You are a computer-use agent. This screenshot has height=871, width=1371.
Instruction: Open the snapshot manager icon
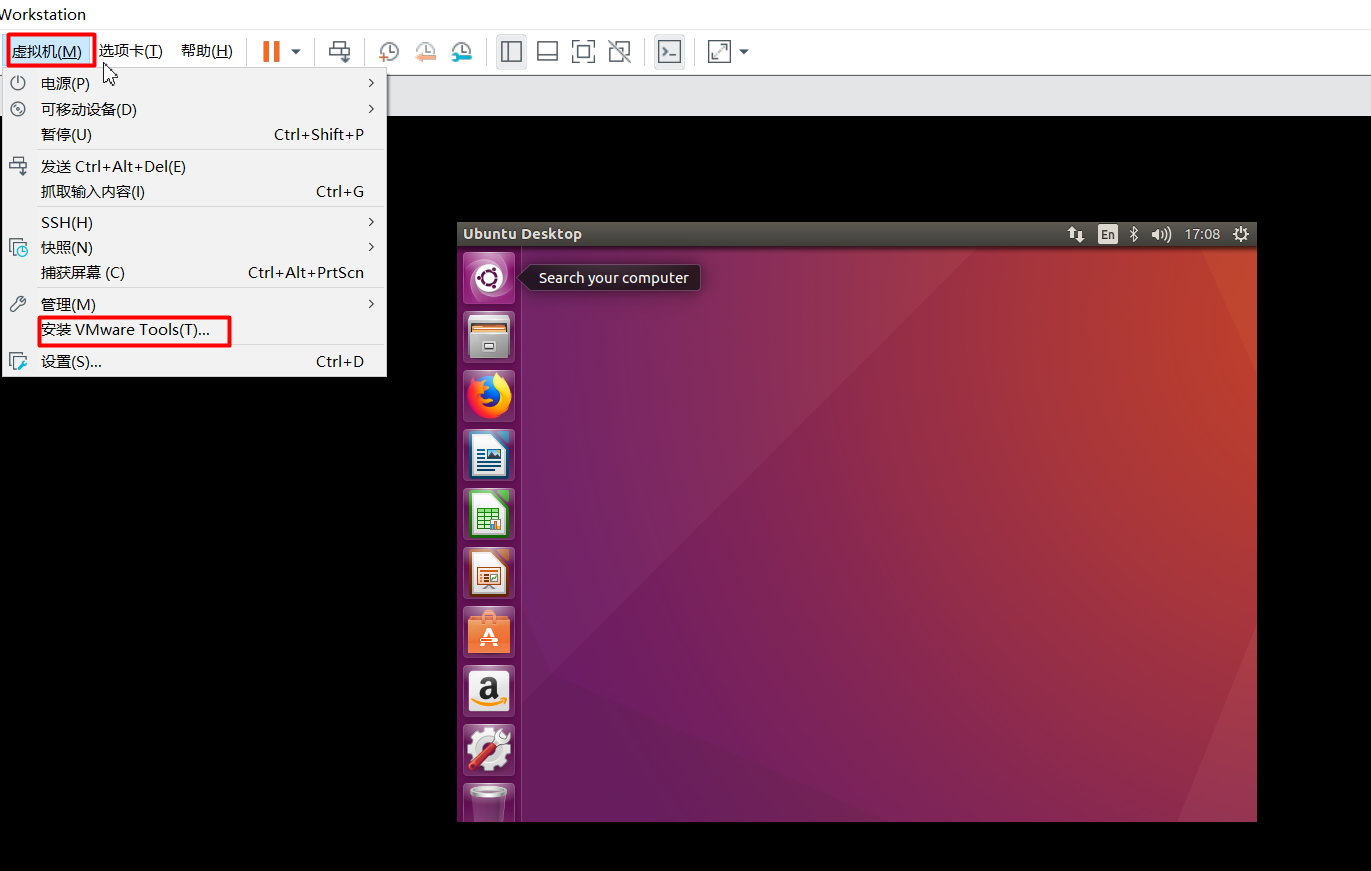[x=461, y=51]
